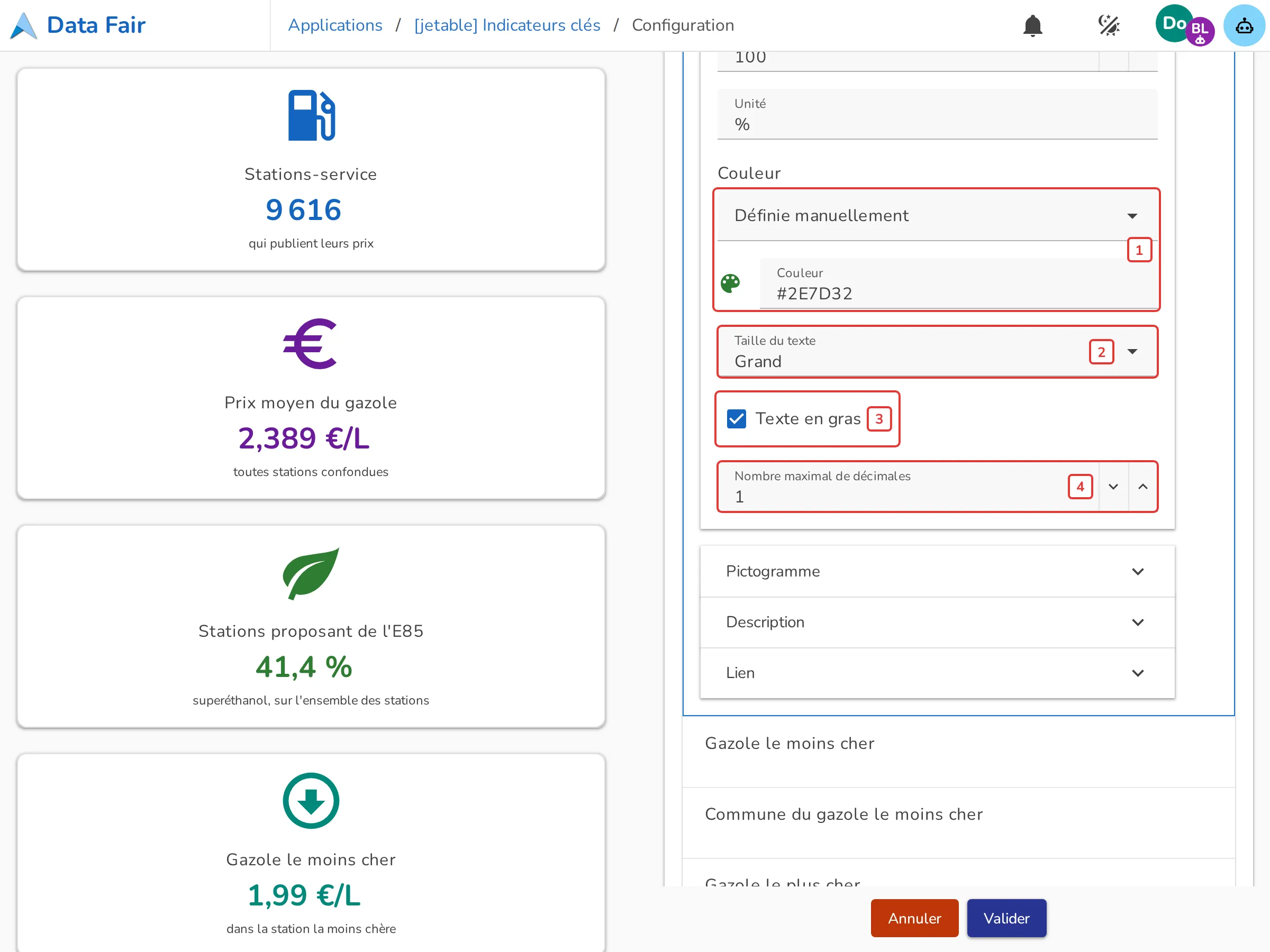
Task: Click the purple BL avatar badge
Action: click(1200, 31)
